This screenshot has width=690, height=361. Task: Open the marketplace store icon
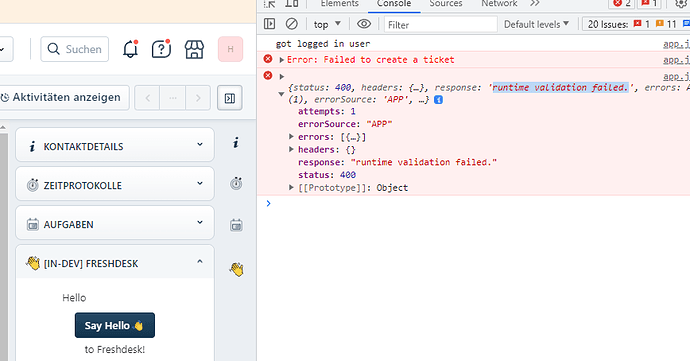pos(194,49)
